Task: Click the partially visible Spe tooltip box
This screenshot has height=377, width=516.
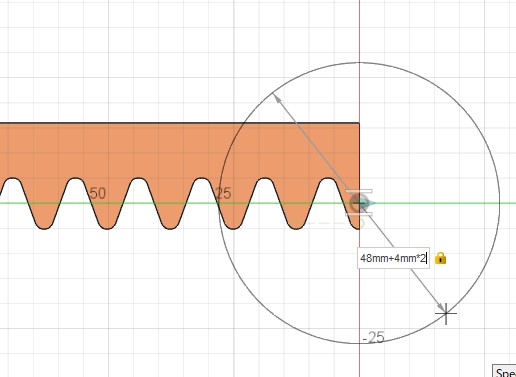Action: click(x=504, y=371)
